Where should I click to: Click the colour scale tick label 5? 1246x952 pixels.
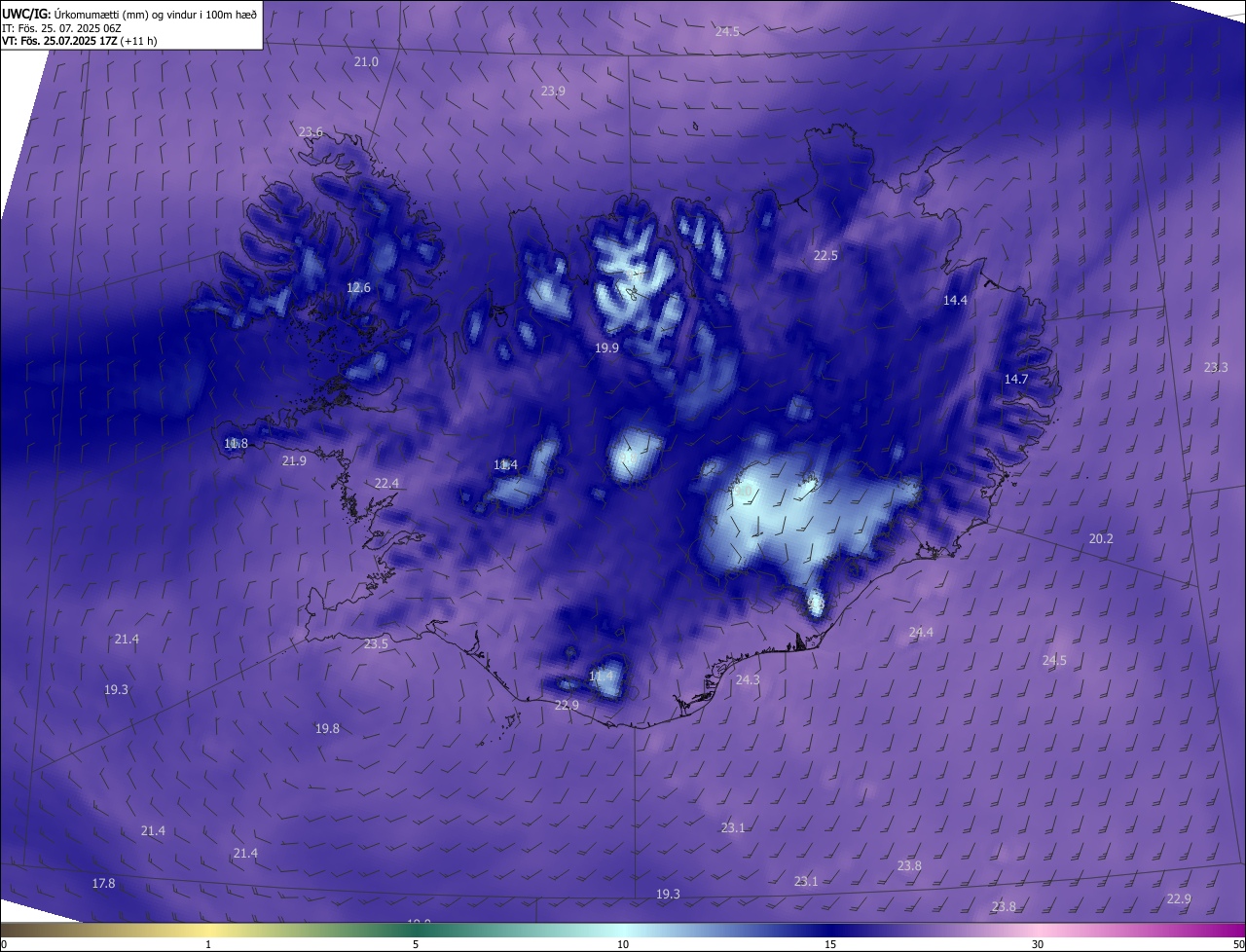tap(416, 944)
